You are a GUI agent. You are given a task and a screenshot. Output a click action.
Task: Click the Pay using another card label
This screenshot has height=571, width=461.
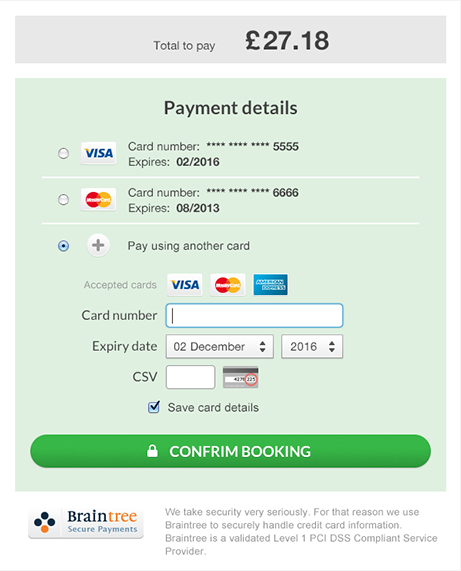click(x=188, y=246)
